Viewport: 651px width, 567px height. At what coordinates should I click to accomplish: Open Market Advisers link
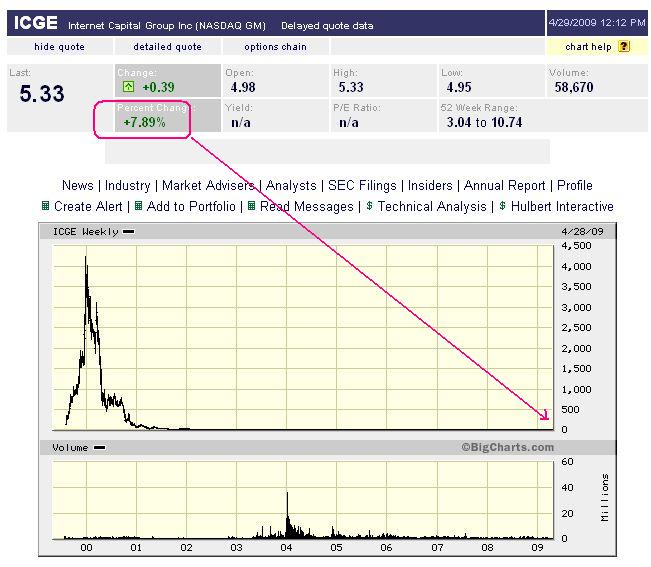coord(208,185)
